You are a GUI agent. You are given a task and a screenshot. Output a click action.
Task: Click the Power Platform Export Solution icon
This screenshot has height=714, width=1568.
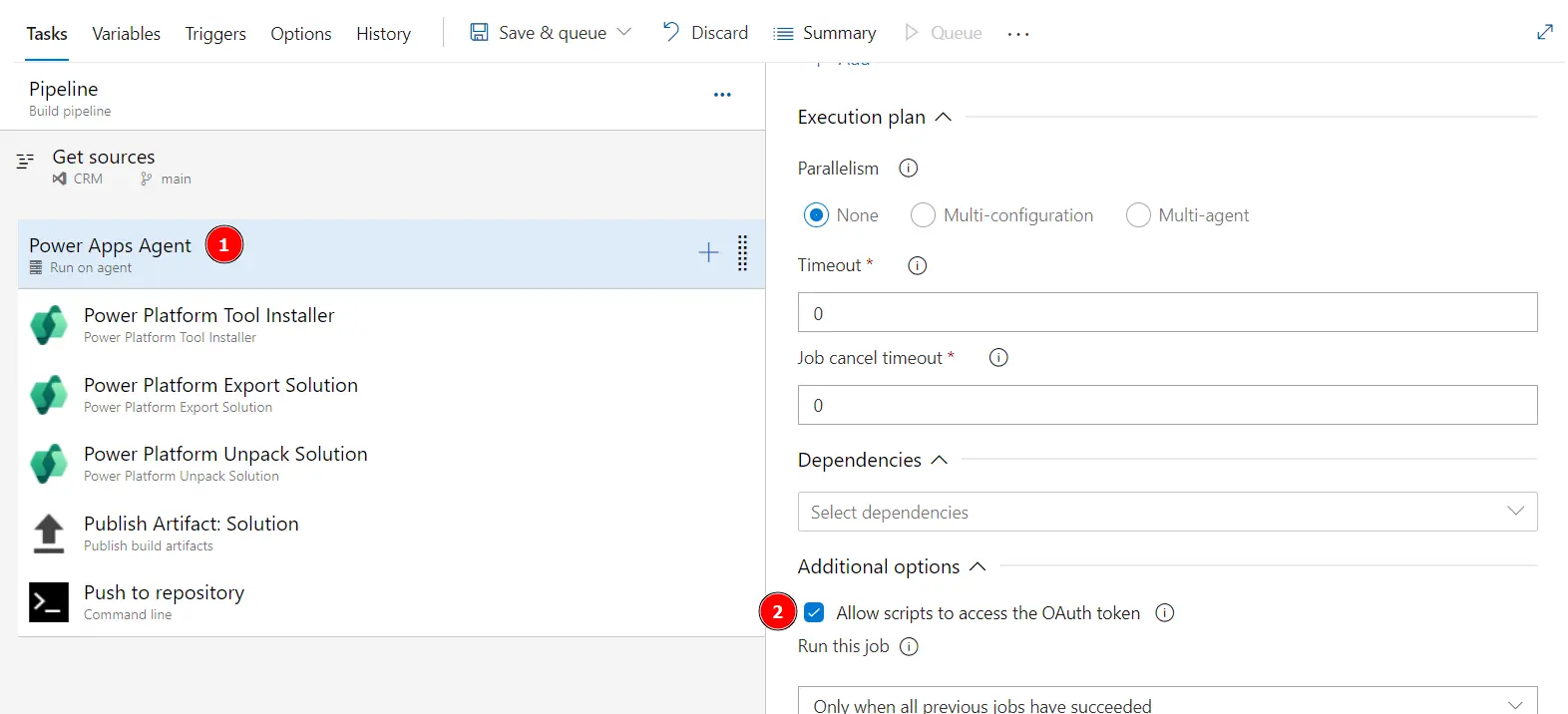coord(49,395)
